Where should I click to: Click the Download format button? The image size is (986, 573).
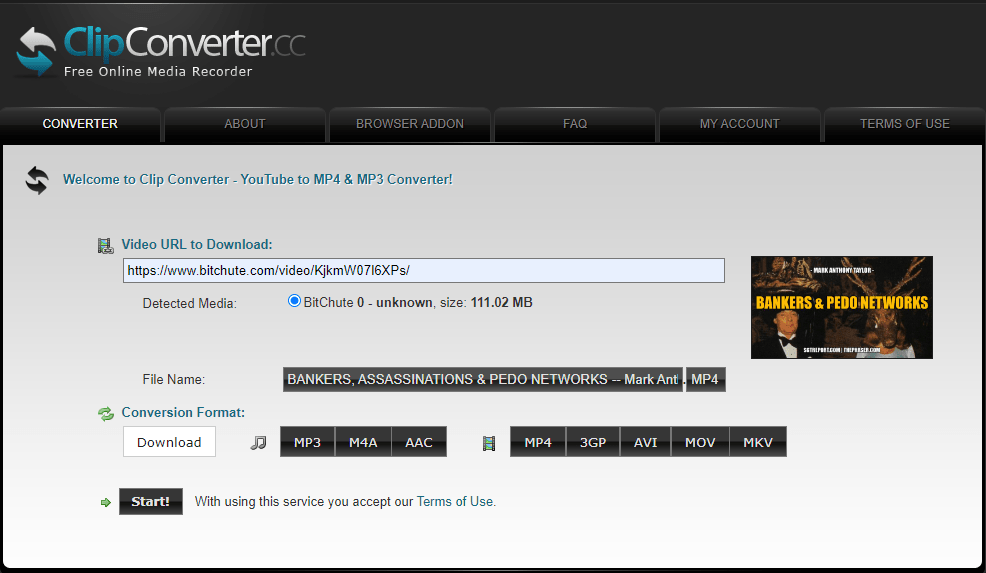(x=169, y=442)
